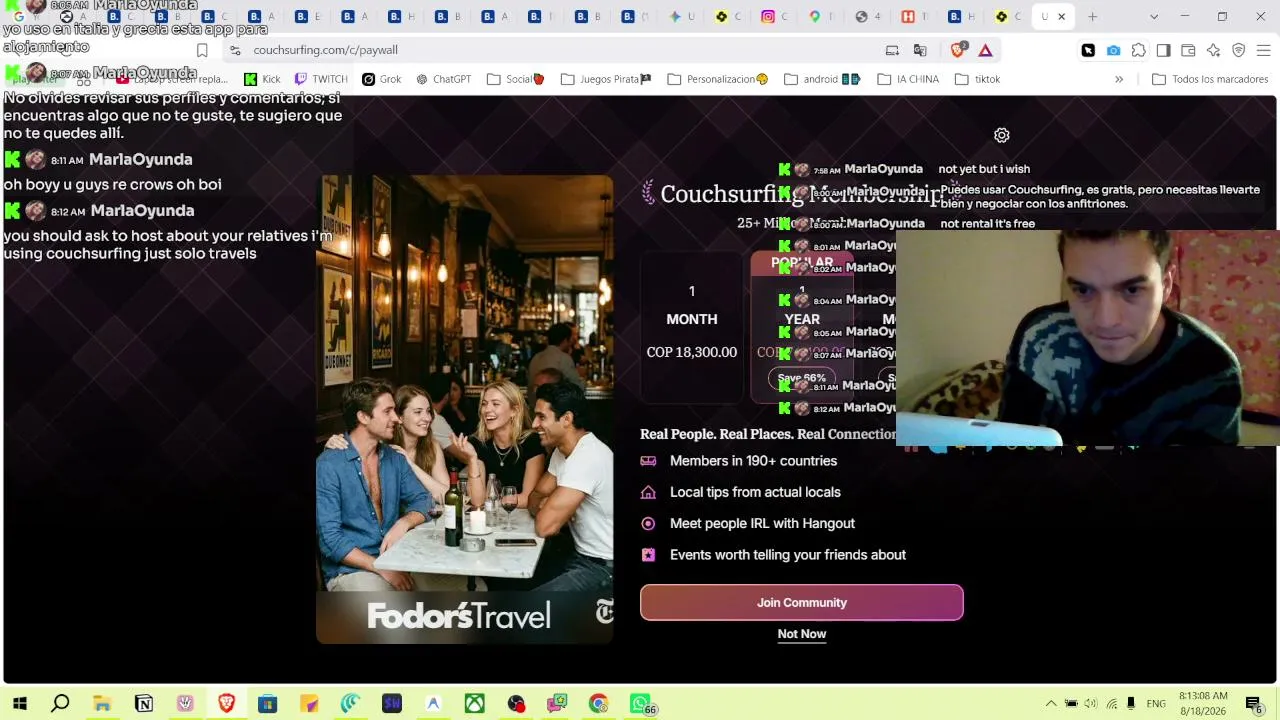This screenshot has width=1280, height=720.
Task: Toggle the browser sidebar panel
Action: pos(1163,50)
